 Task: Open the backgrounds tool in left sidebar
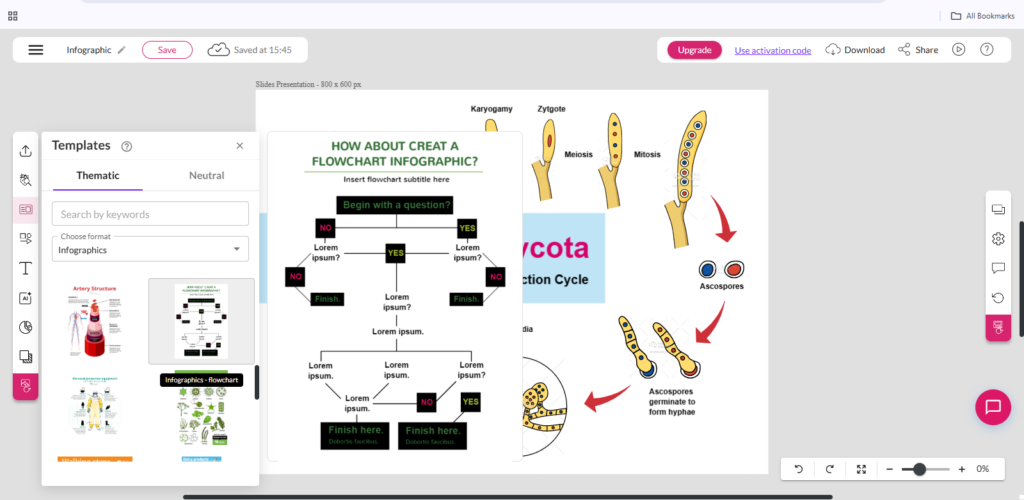coord(25,356)
